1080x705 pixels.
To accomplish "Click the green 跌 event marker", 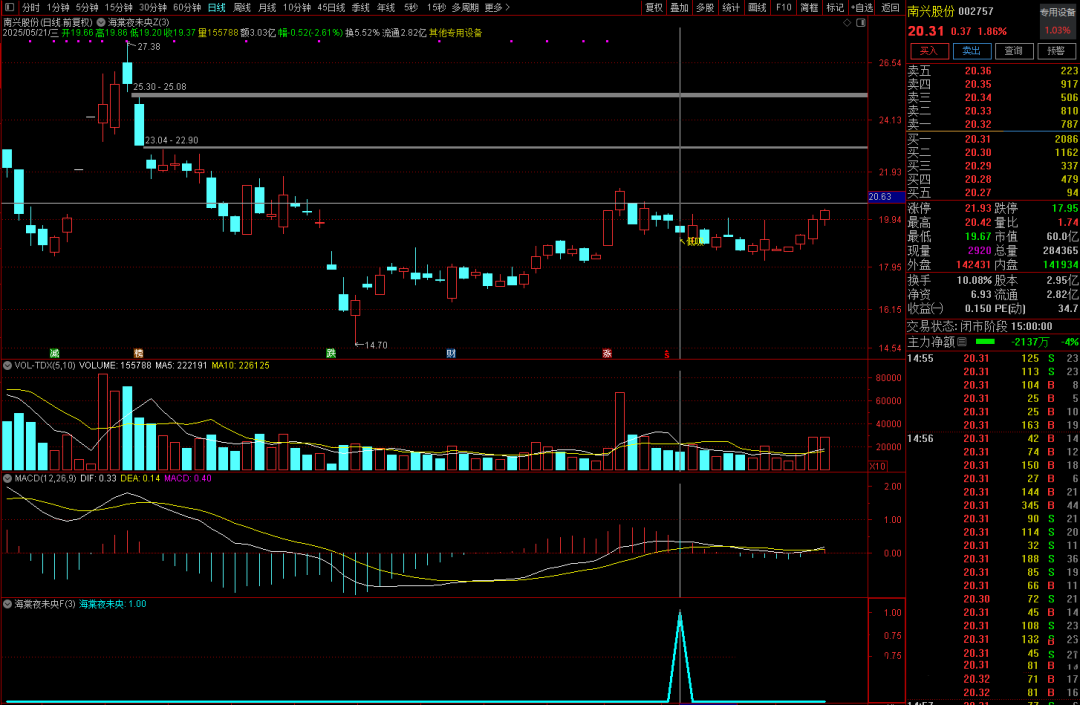I will (331, 353).
